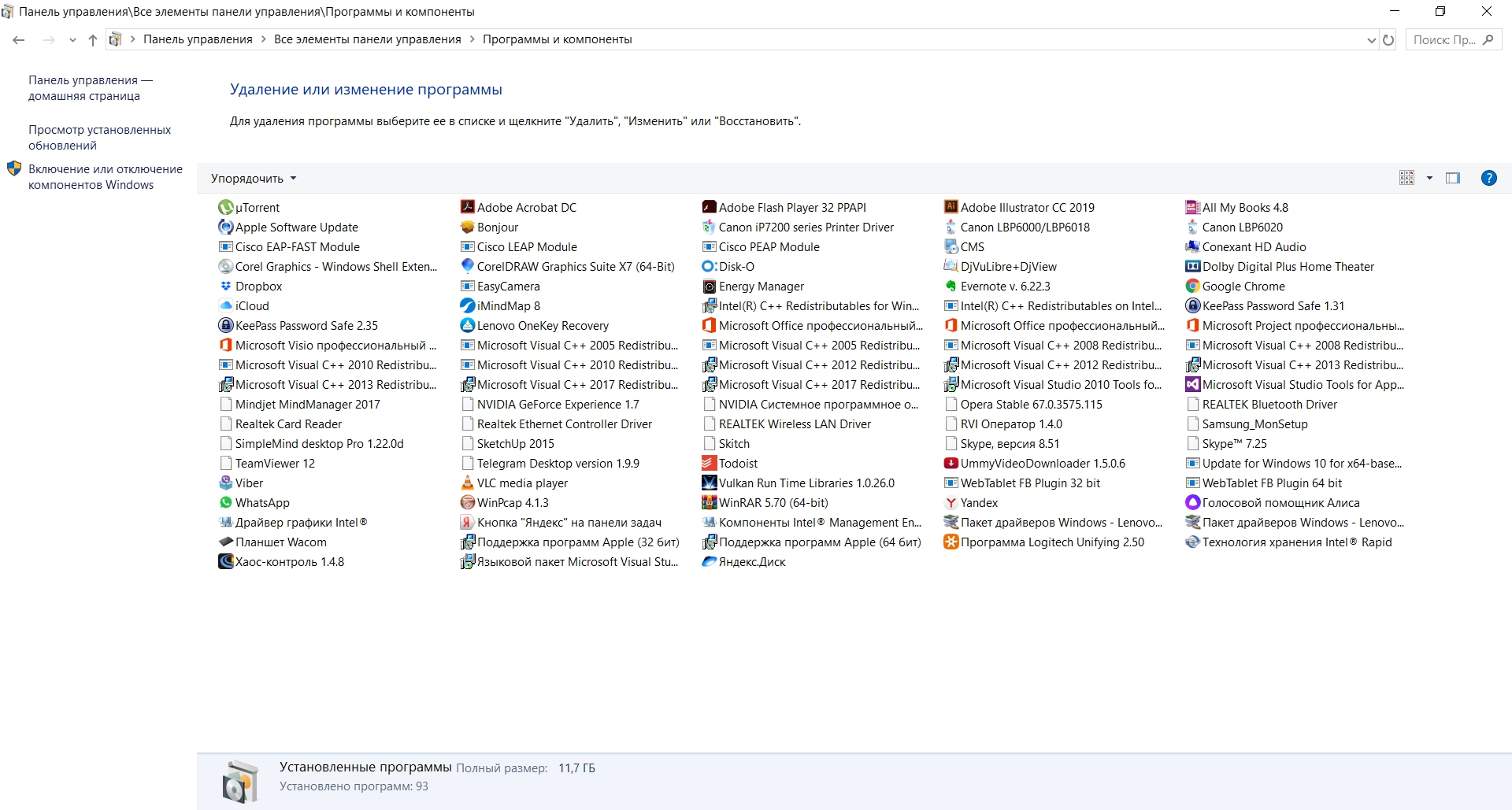Select Mindjet MindManager 2017 in the list
The width and height of the screenshot is (1512, 810).
(299, 405)
